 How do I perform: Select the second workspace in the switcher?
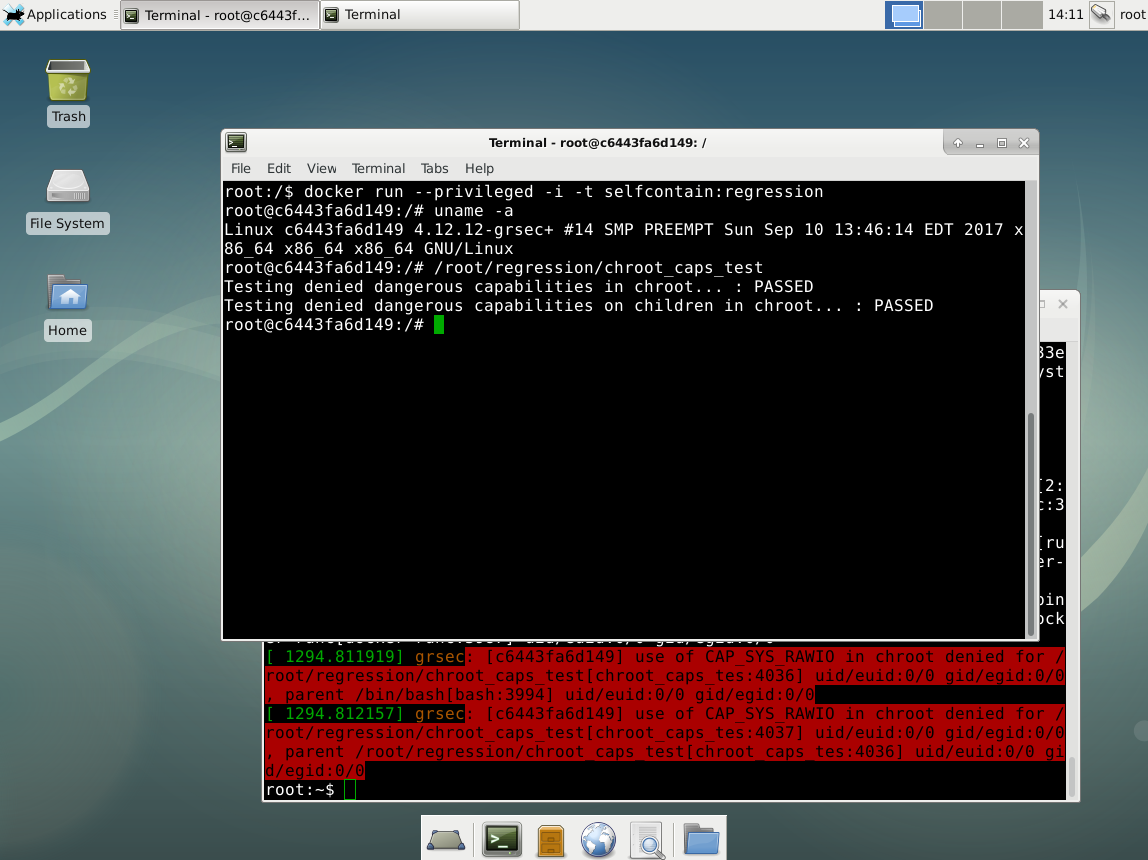943,15
